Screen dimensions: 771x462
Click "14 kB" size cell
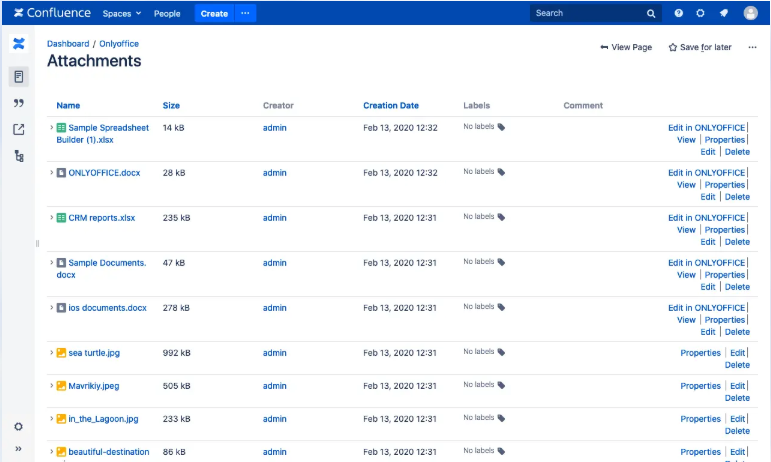[x=174, y=128]
